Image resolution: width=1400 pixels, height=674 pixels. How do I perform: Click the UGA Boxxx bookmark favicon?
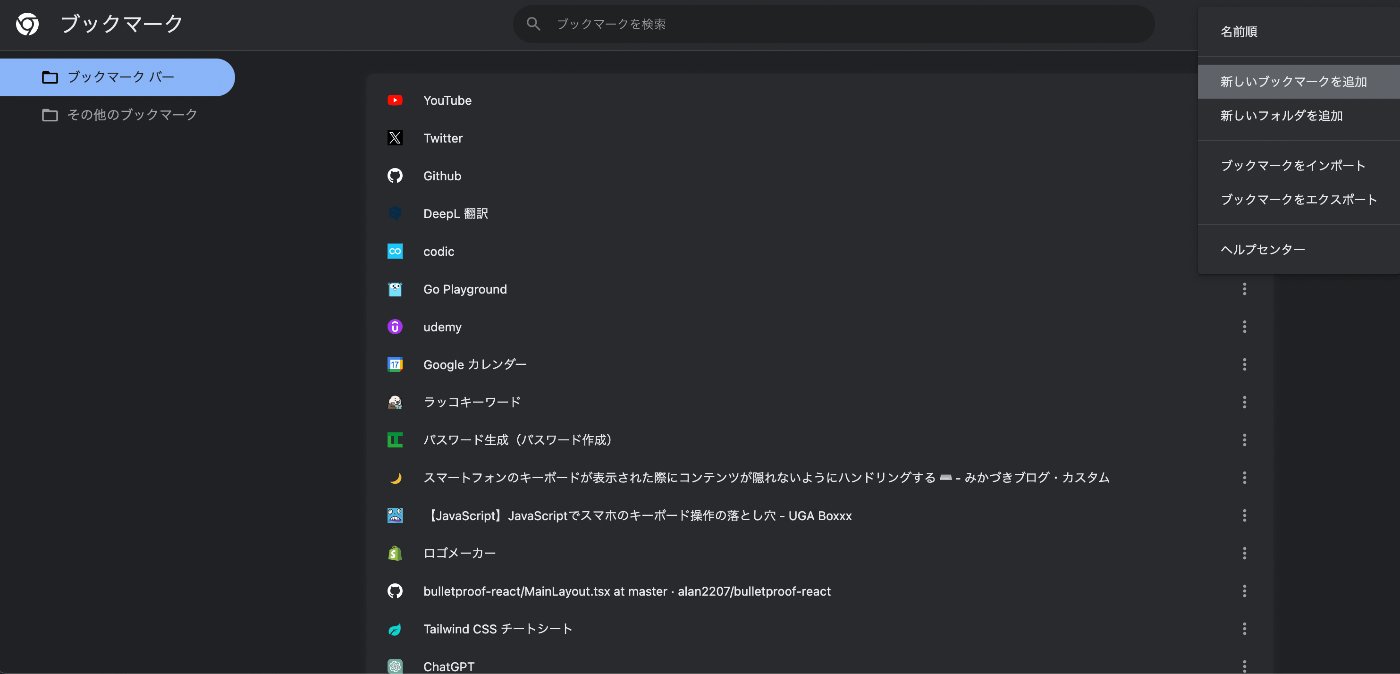click(395, 515)
